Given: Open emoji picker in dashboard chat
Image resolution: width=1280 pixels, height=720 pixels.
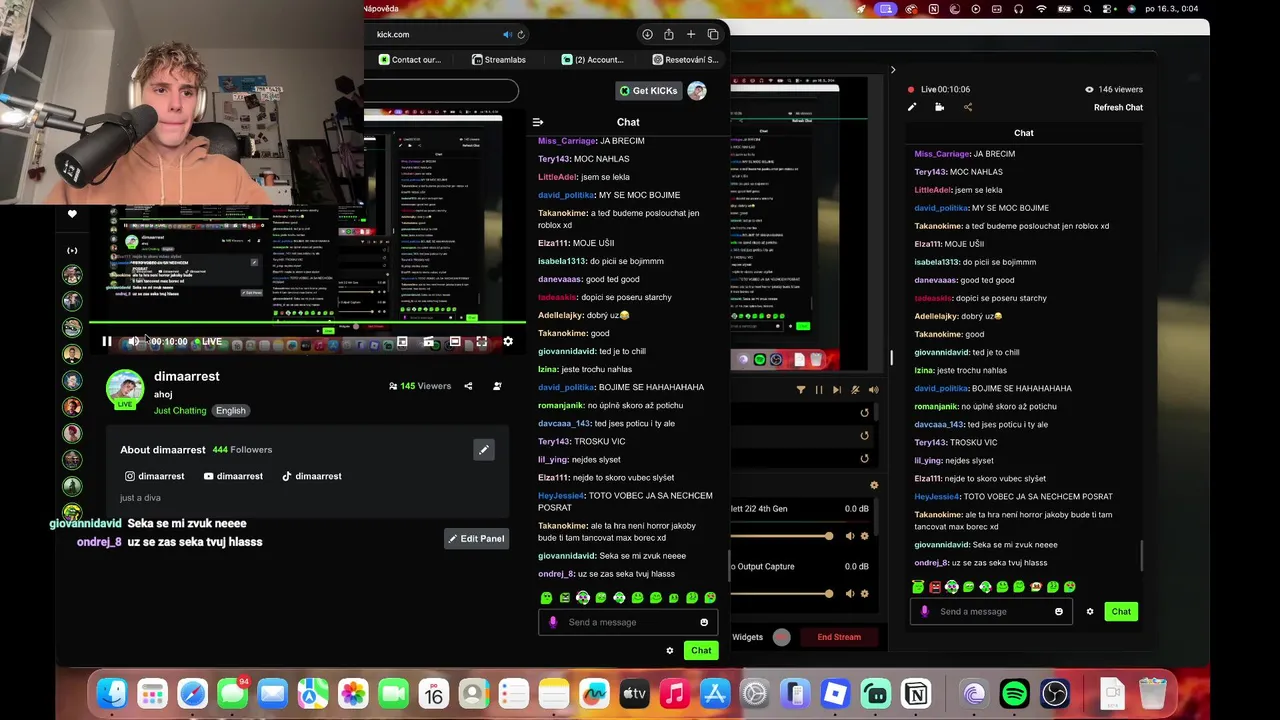Looking at the screenshot, I should point(1059,612).
